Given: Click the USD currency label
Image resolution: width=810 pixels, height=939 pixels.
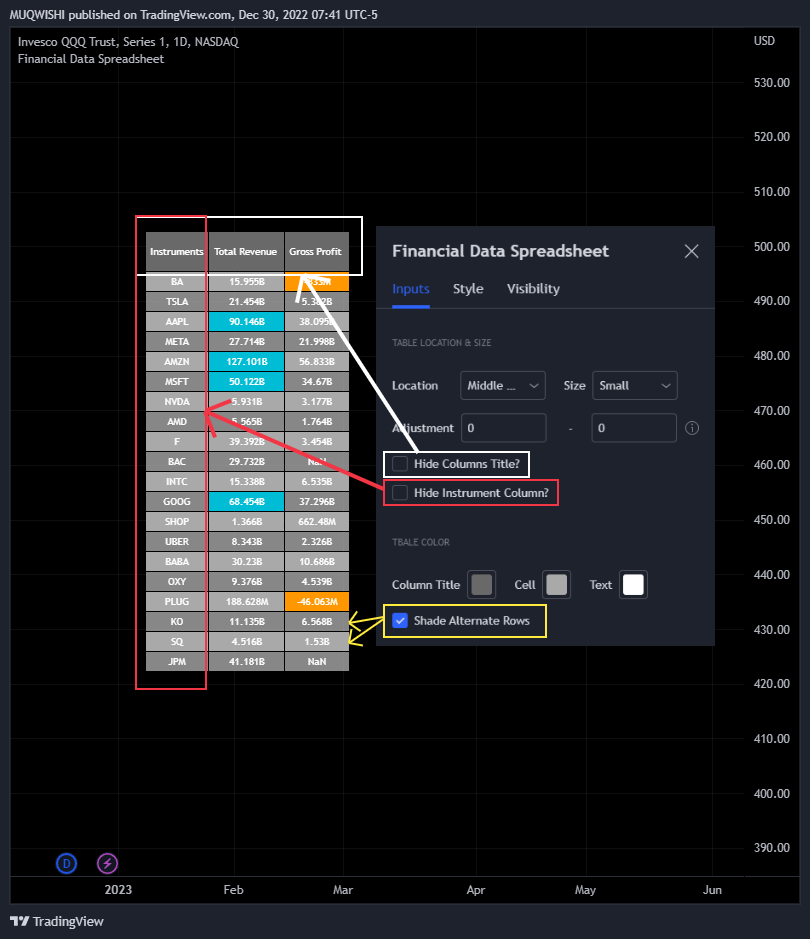Looking at the screenshot, I should point(765,41).
